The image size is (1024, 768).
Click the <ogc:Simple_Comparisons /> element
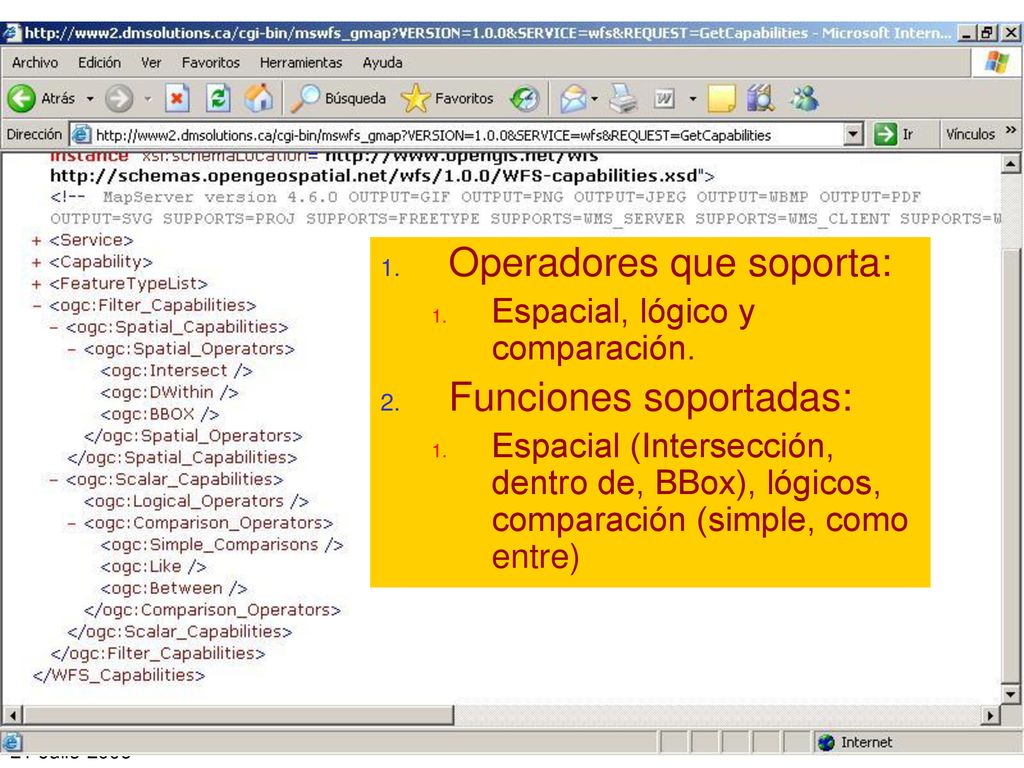(x=222, y=545)
